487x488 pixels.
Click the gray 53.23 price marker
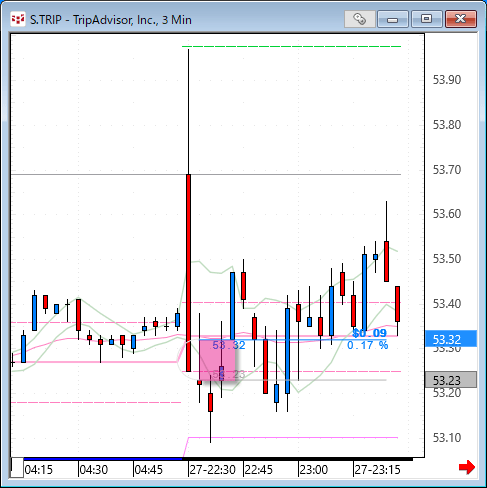[x=451, y=380]
